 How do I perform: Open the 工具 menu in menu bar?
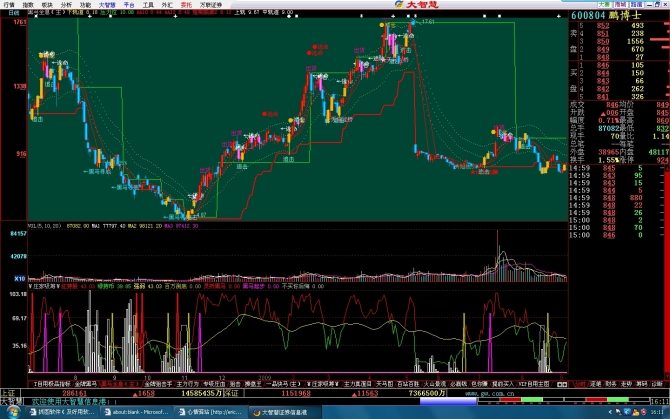147,4
